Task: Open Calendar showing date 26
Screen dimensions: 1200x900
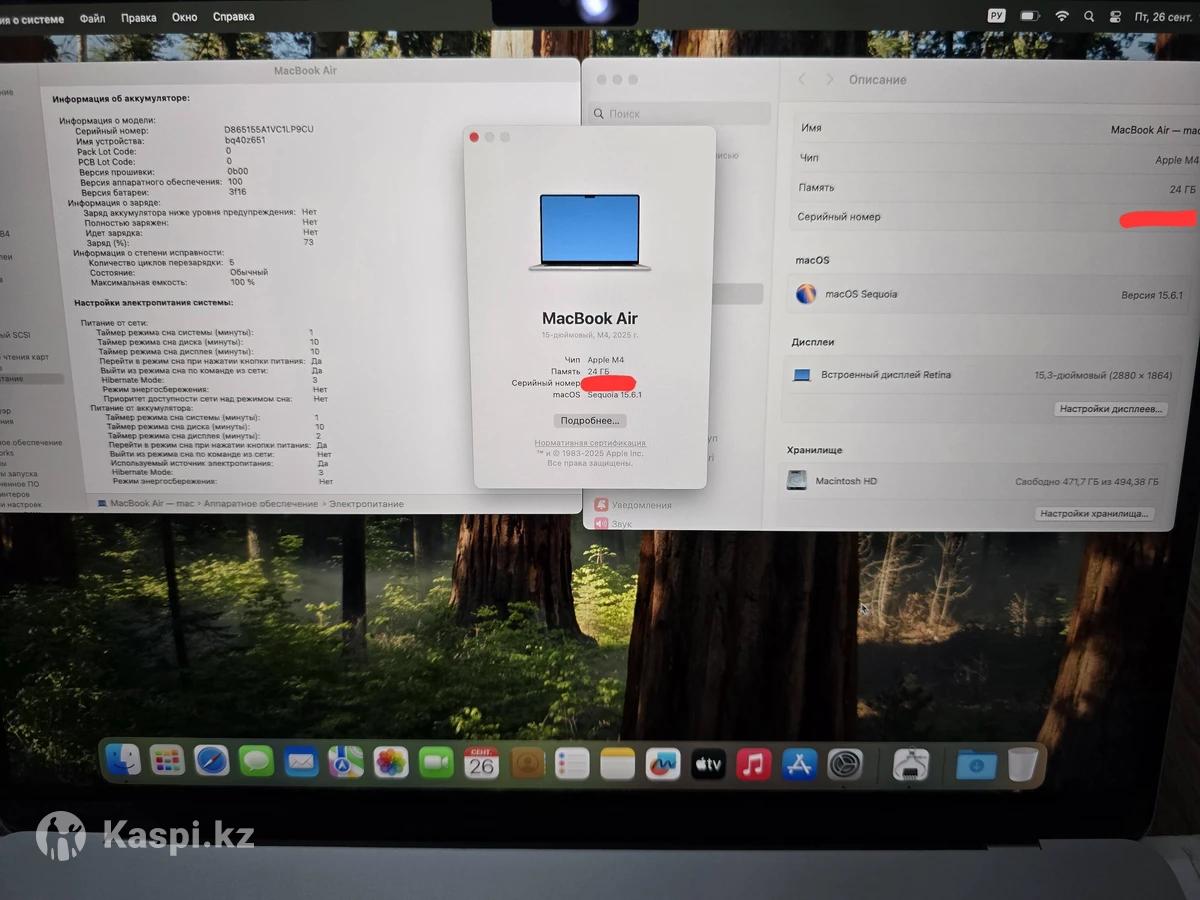Action: coord(481,764)
